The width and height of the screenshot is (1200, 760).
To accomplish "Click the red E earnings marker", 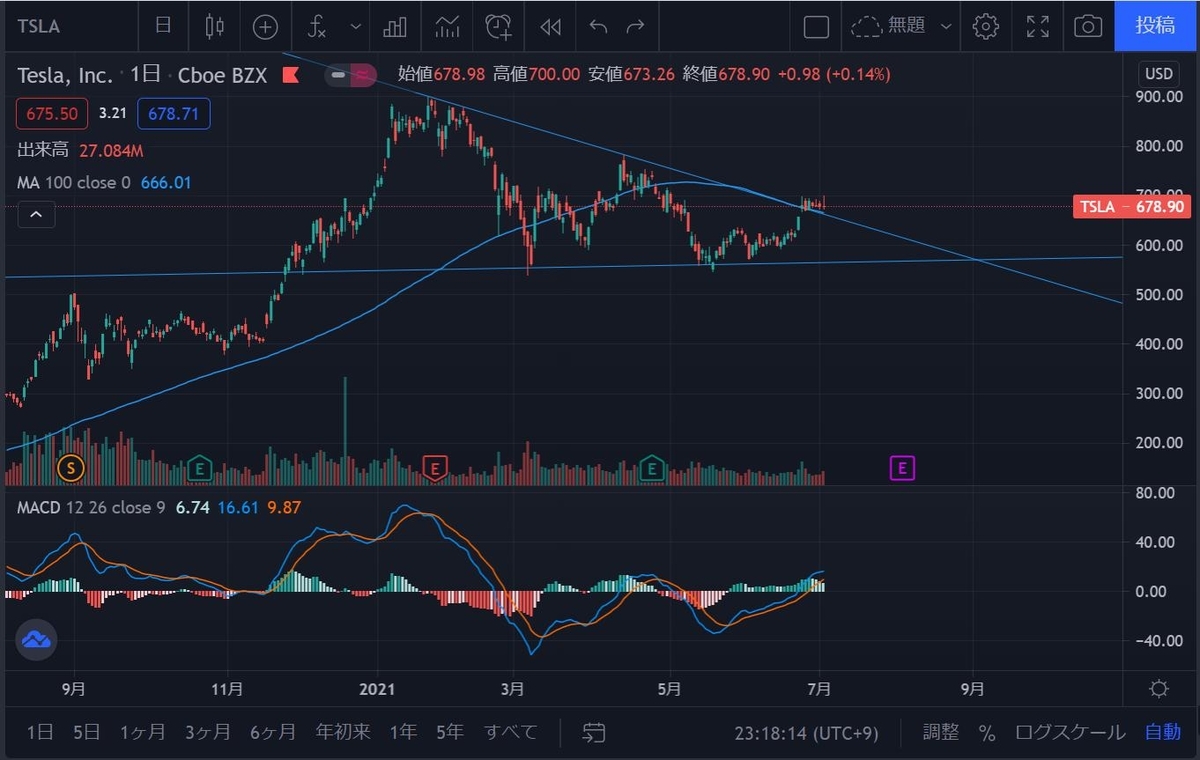I will [434, 467].
